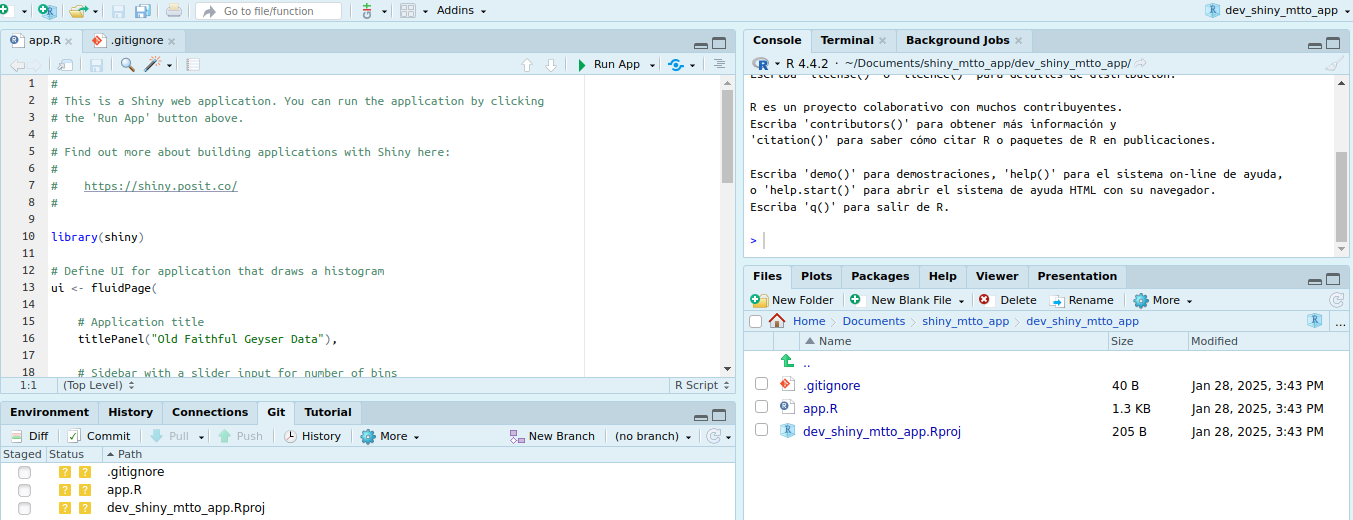Click the View current directory arrow in console
The height and width of the screenshot is (520, 1353).
[1141, 63]
